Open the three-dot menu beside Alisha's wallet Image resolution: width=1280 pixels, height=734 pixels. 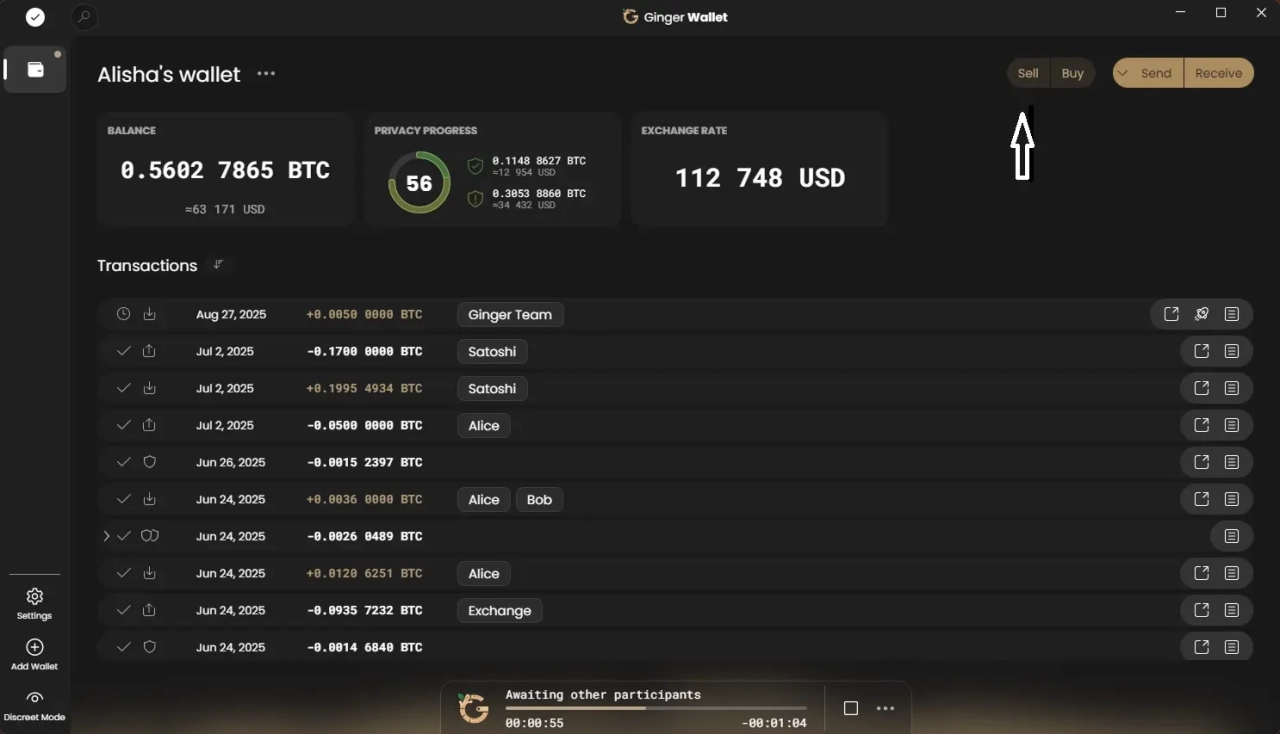[x=266, y=74]
